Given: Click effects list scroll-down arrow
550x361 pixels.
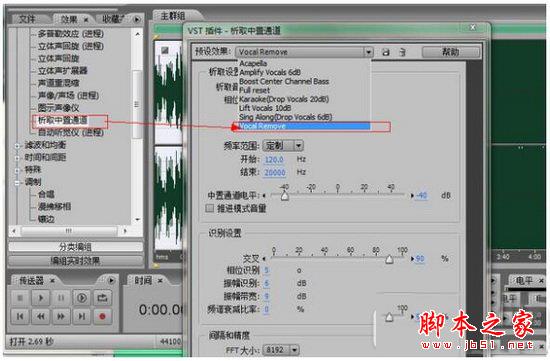Looking at the screenshot, I should coord(138,220).
